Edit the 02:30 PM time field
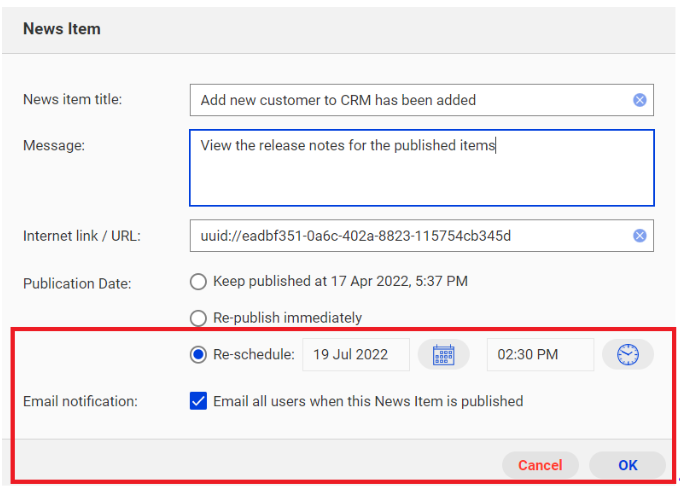Viewport: 680px width, 488px height. pos(540,354)
